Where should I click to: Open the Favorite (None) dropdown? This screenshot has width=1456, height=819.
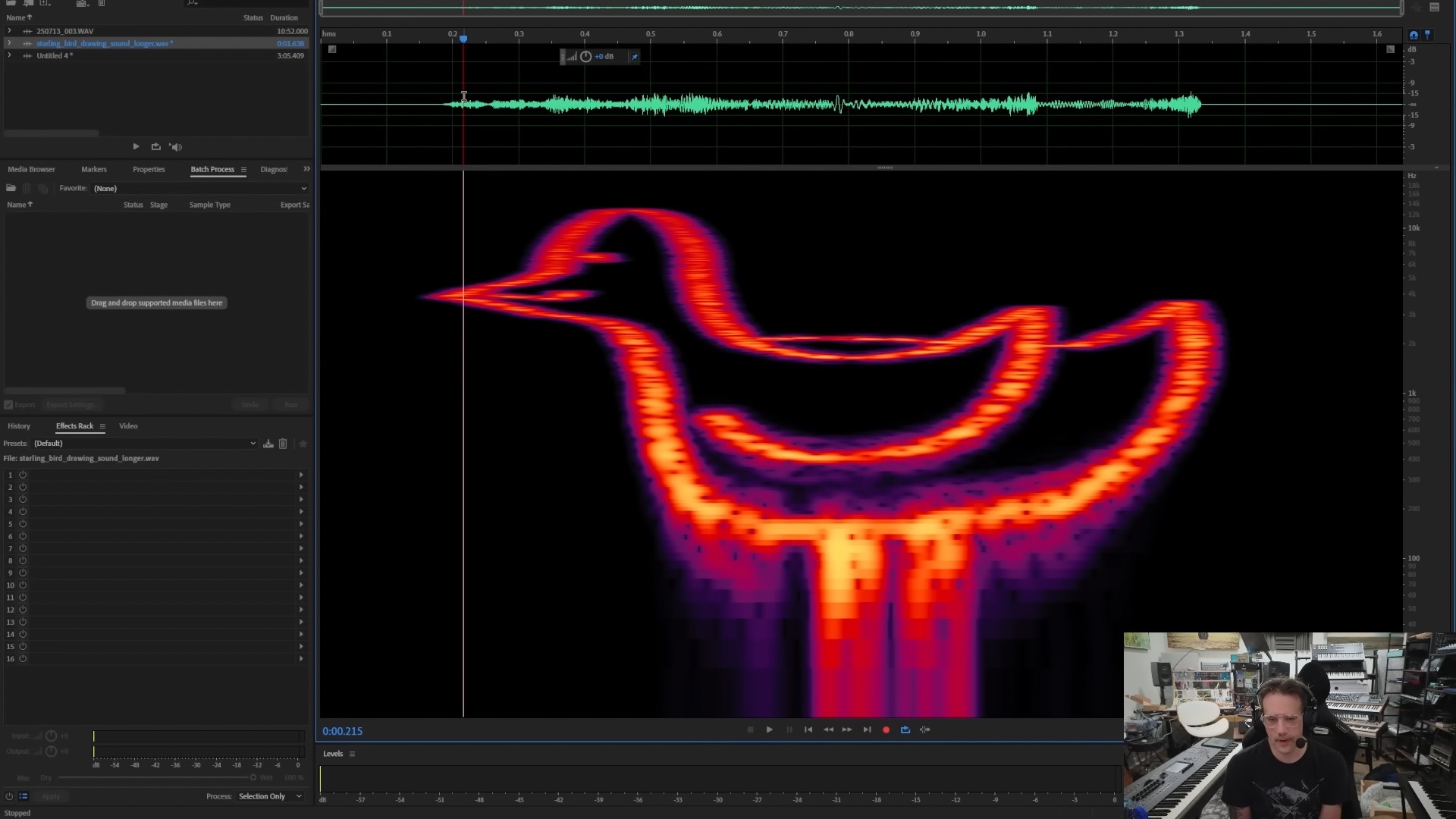(x=199, y=188)
